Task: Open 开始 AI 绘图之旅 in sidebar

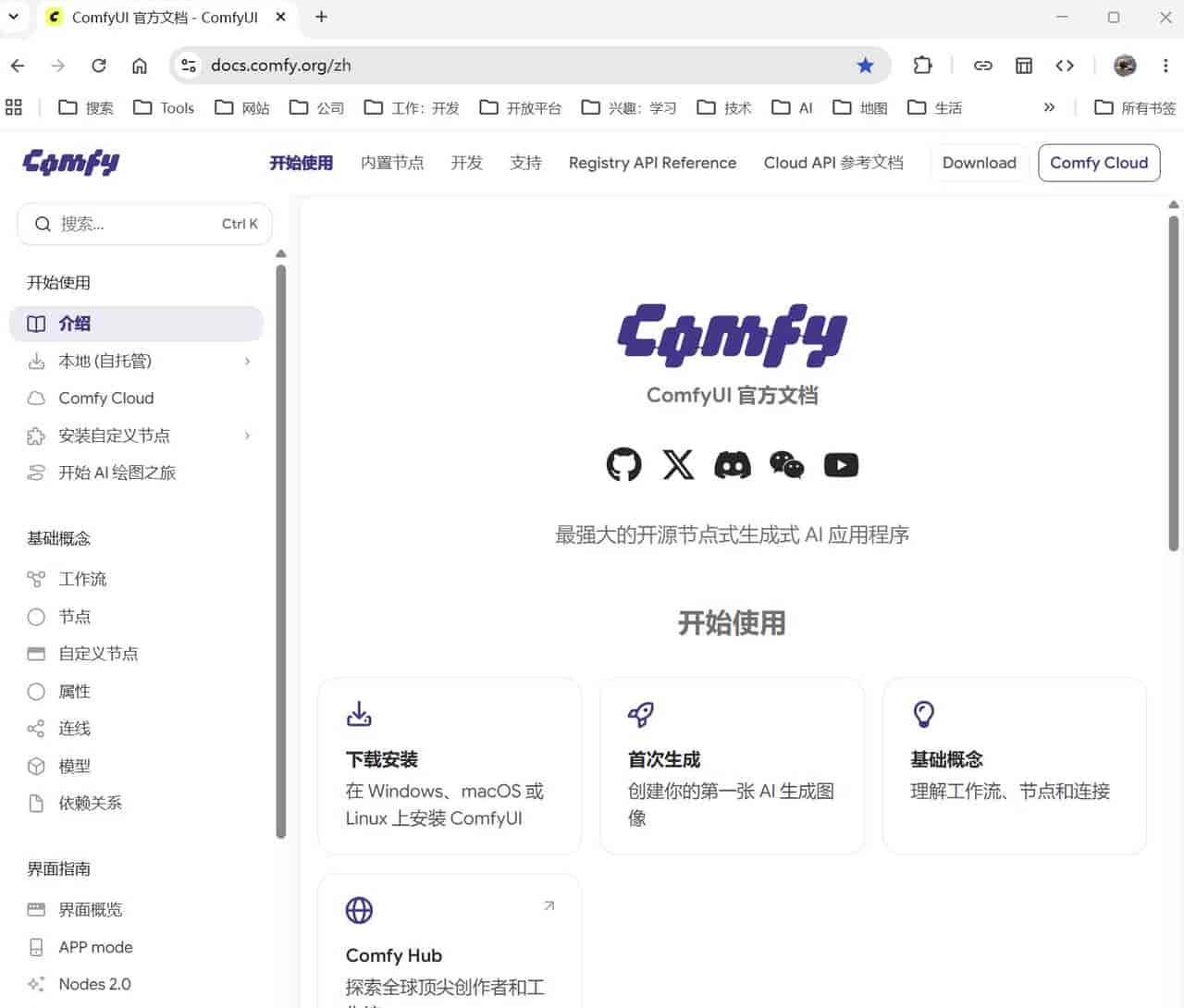Action: pyautogui.click(x=136, y=473)
